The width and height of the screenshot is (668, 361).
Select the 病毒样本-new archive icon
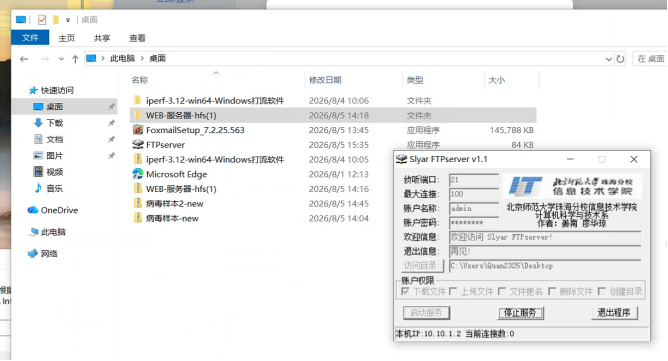[138, 218]
